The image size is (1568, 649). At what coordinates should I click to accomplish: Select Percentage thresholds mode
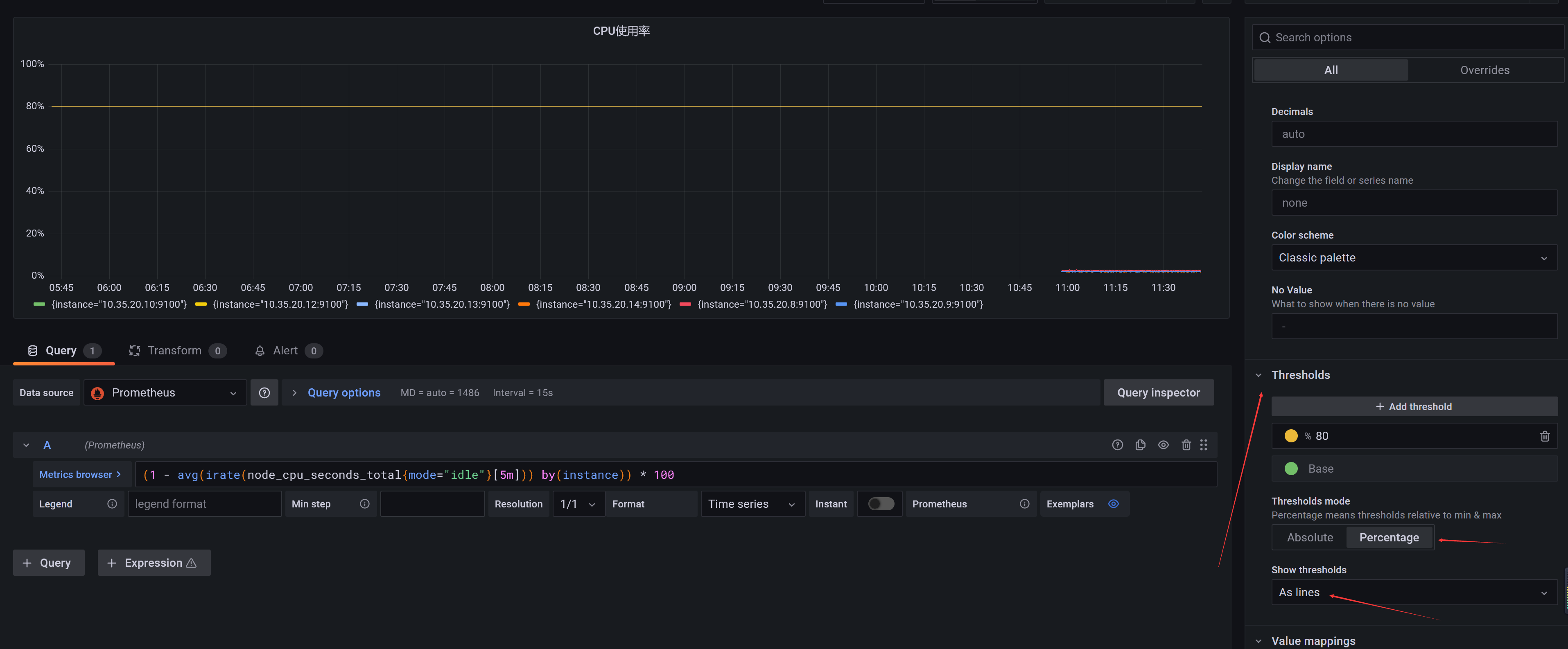(1388, 537)
